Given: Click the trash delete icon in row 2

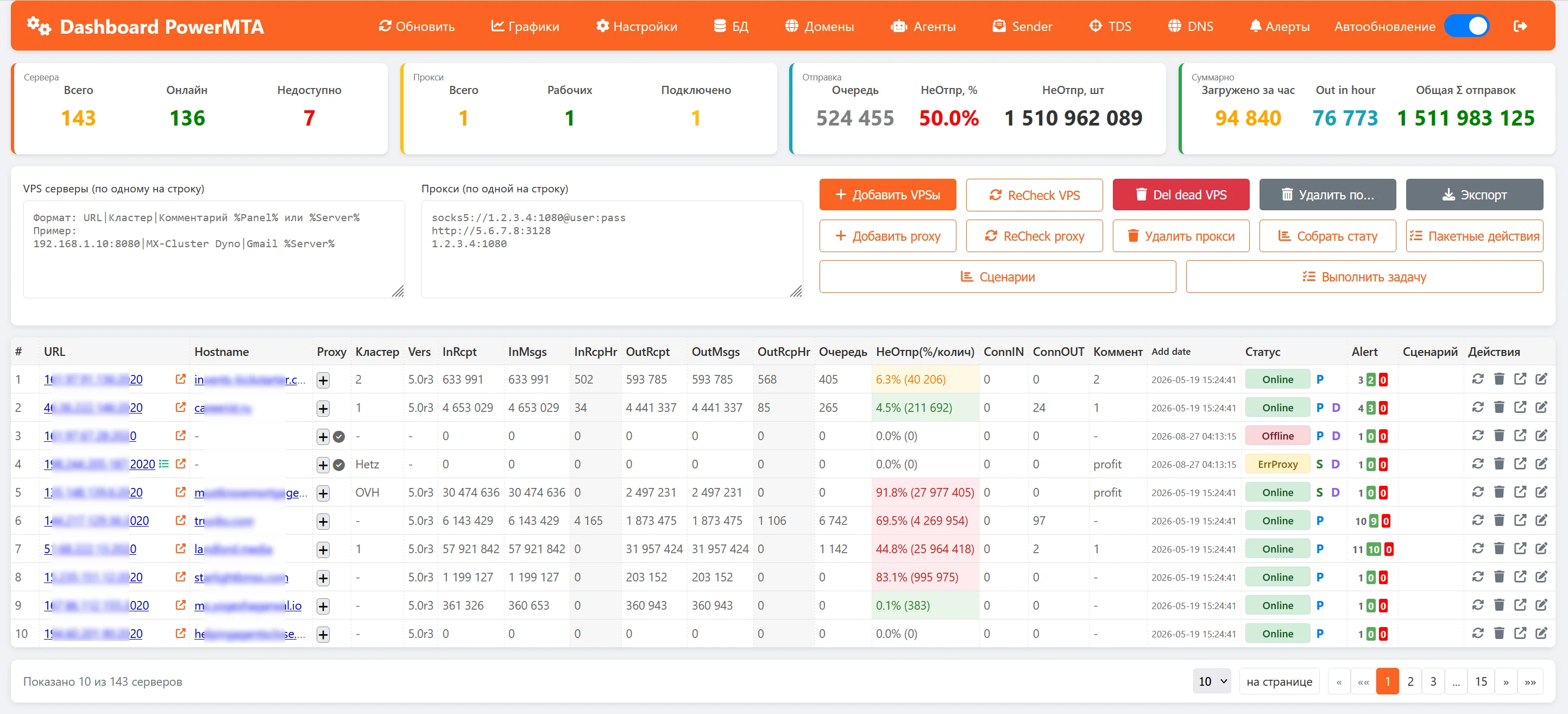Looking at the screenshot, I should (x=1498, y=407).
